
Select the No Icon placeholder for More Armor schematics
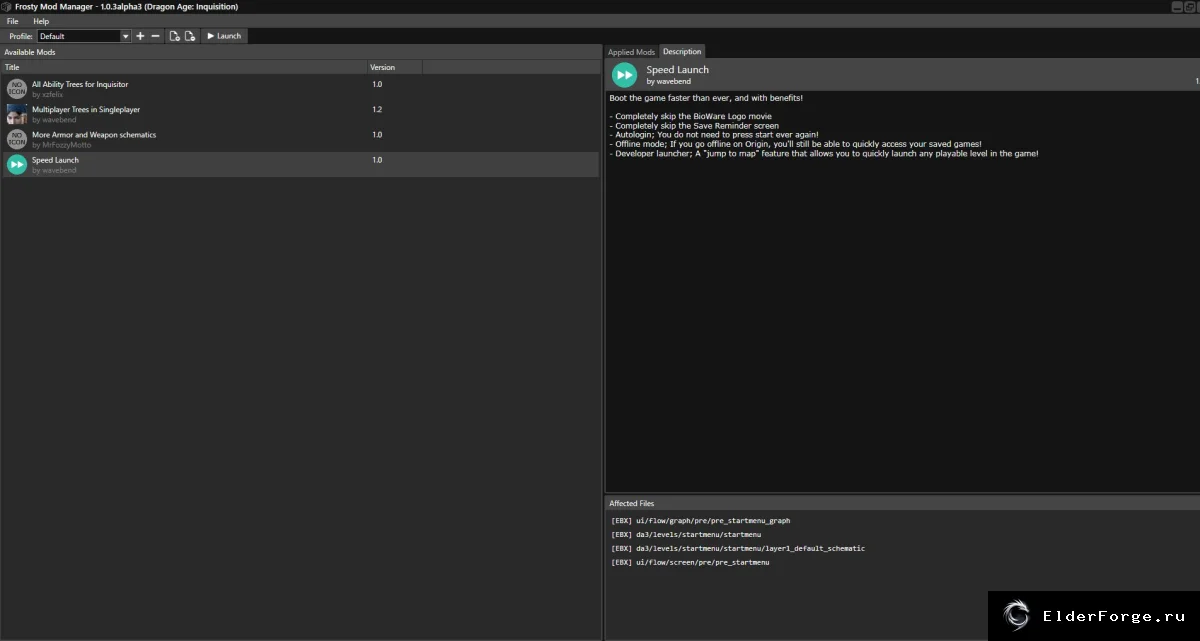pos(17,139)
